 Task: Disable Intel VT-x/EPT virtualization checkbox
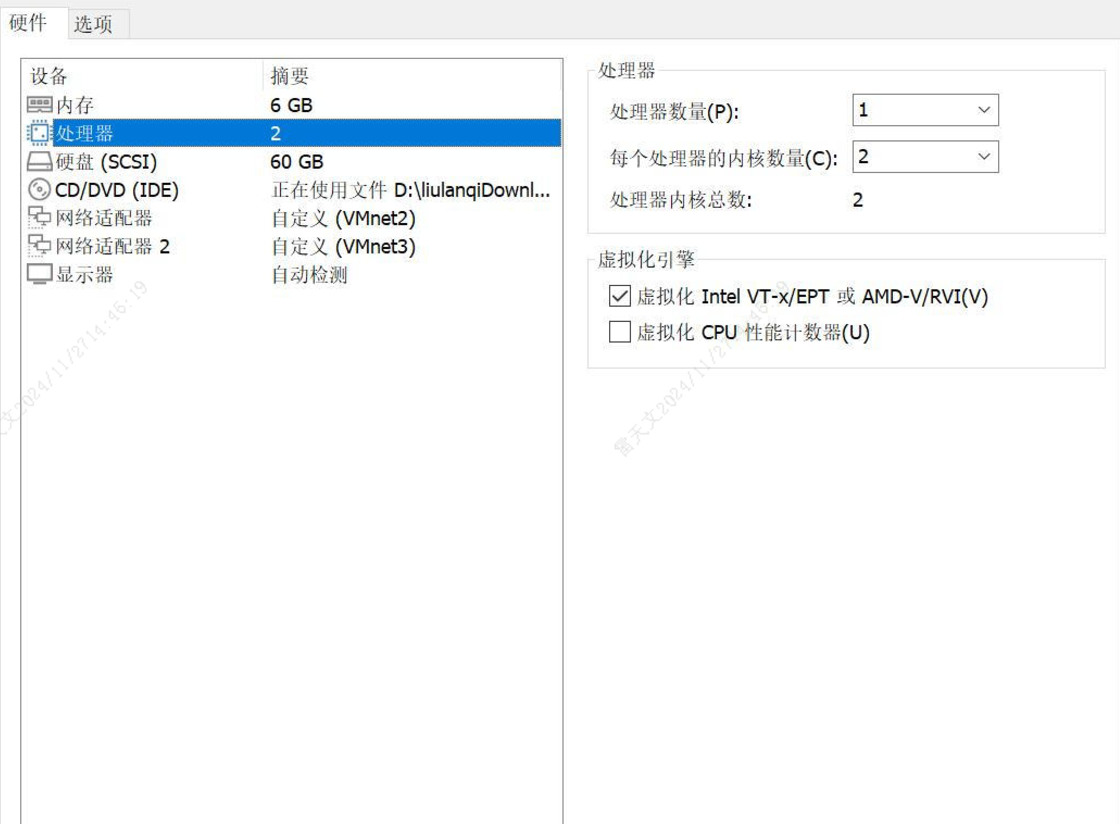[x=620, y=297]
